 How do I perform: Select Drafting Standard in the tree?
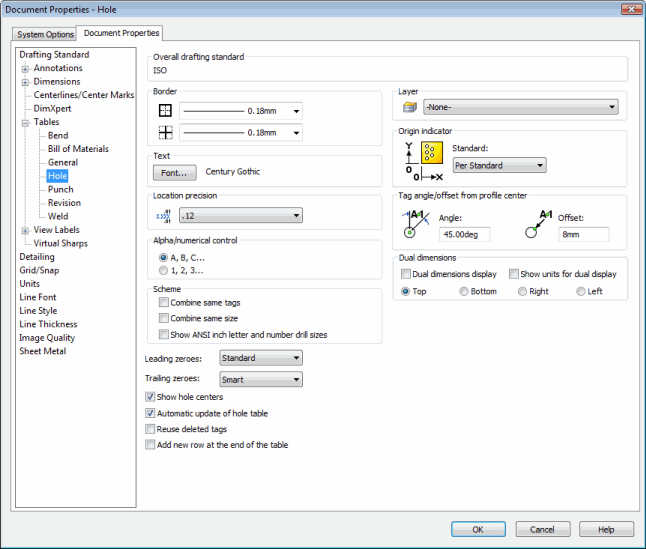[54, 54]
